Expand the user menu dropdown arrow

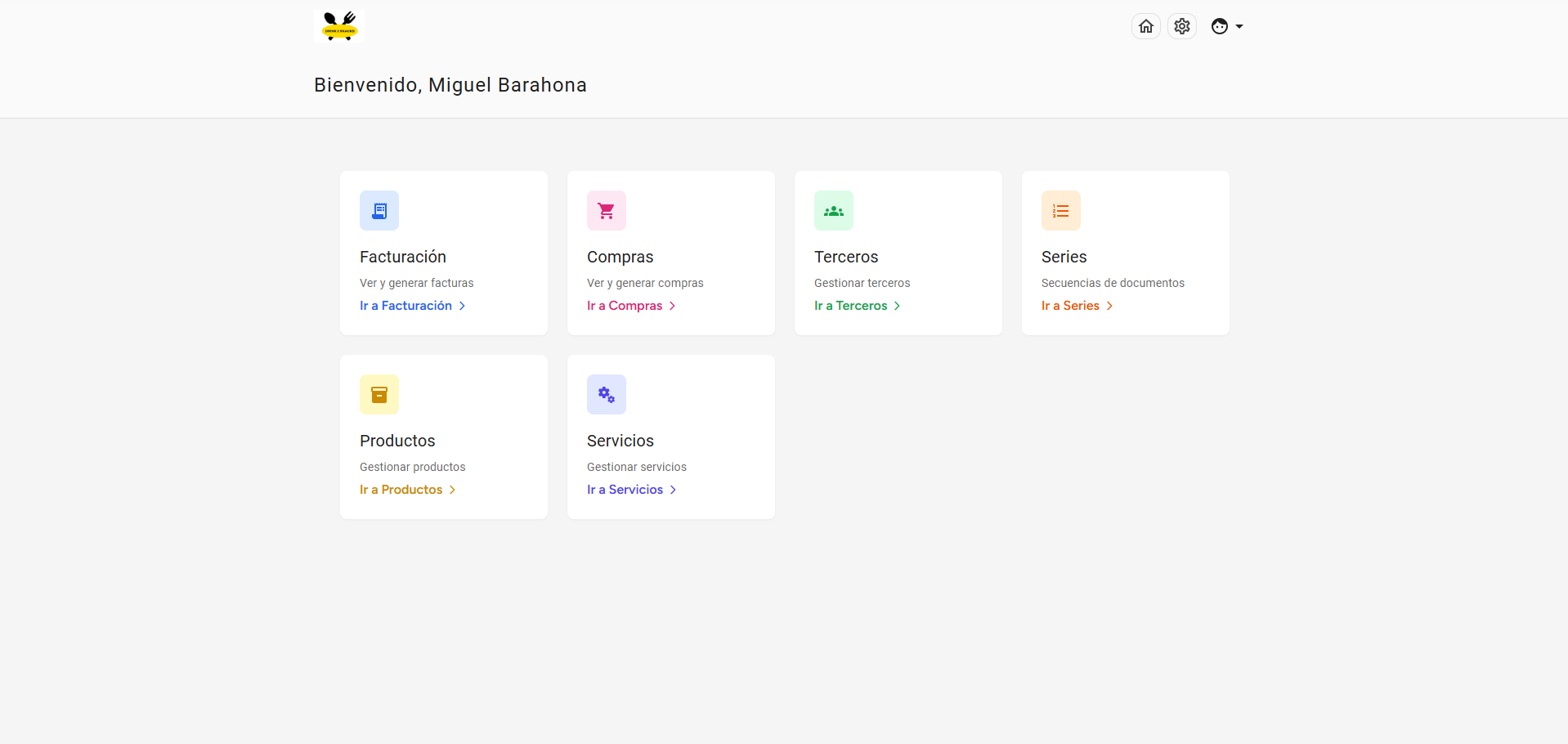(x=1239, y=27)
